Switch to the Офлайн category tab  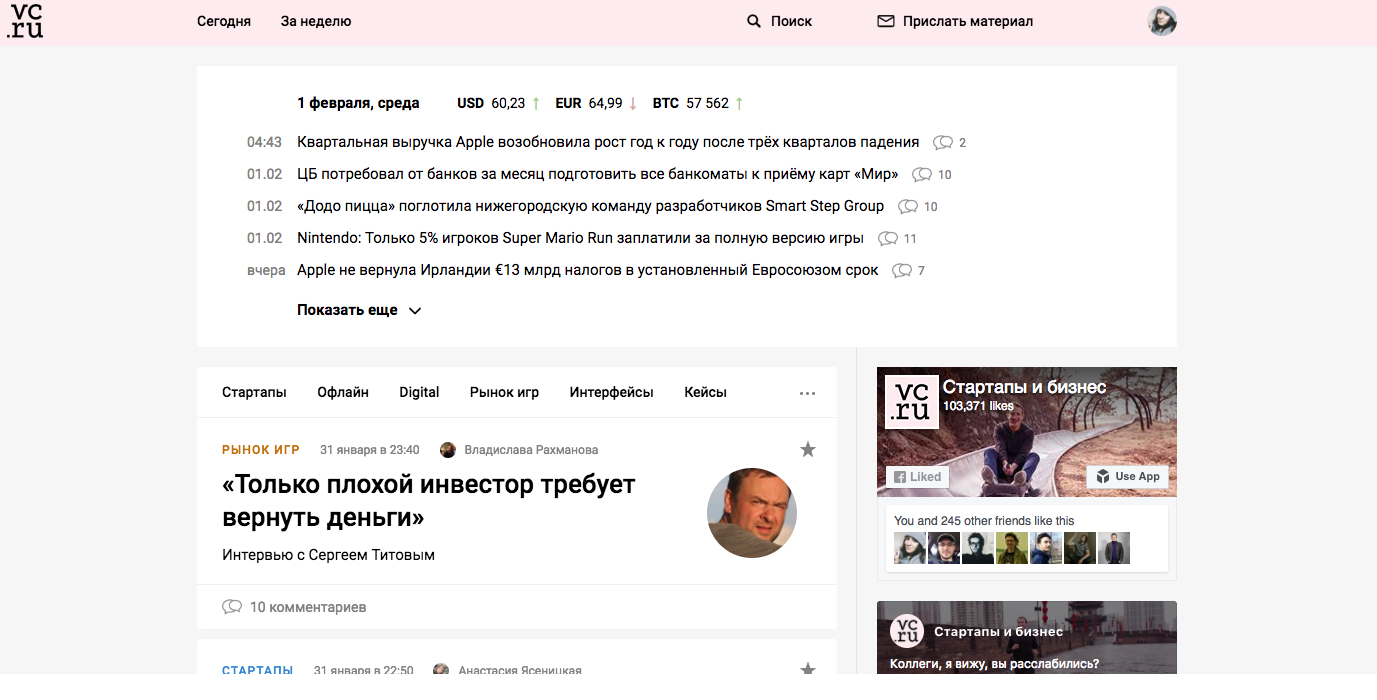point(343,392)
